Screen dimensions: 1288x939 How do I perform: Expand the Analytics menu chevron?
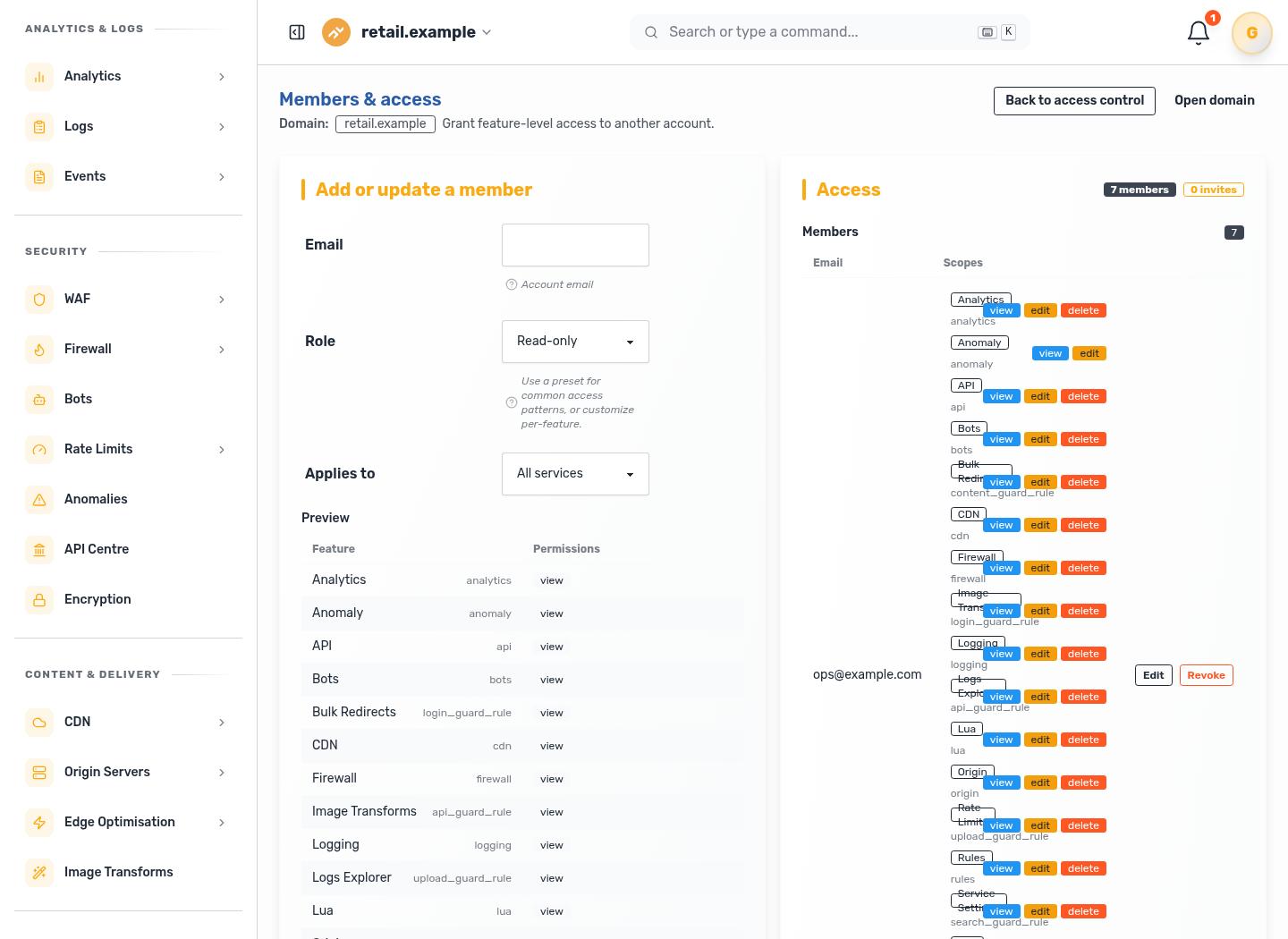coord(222,77)
